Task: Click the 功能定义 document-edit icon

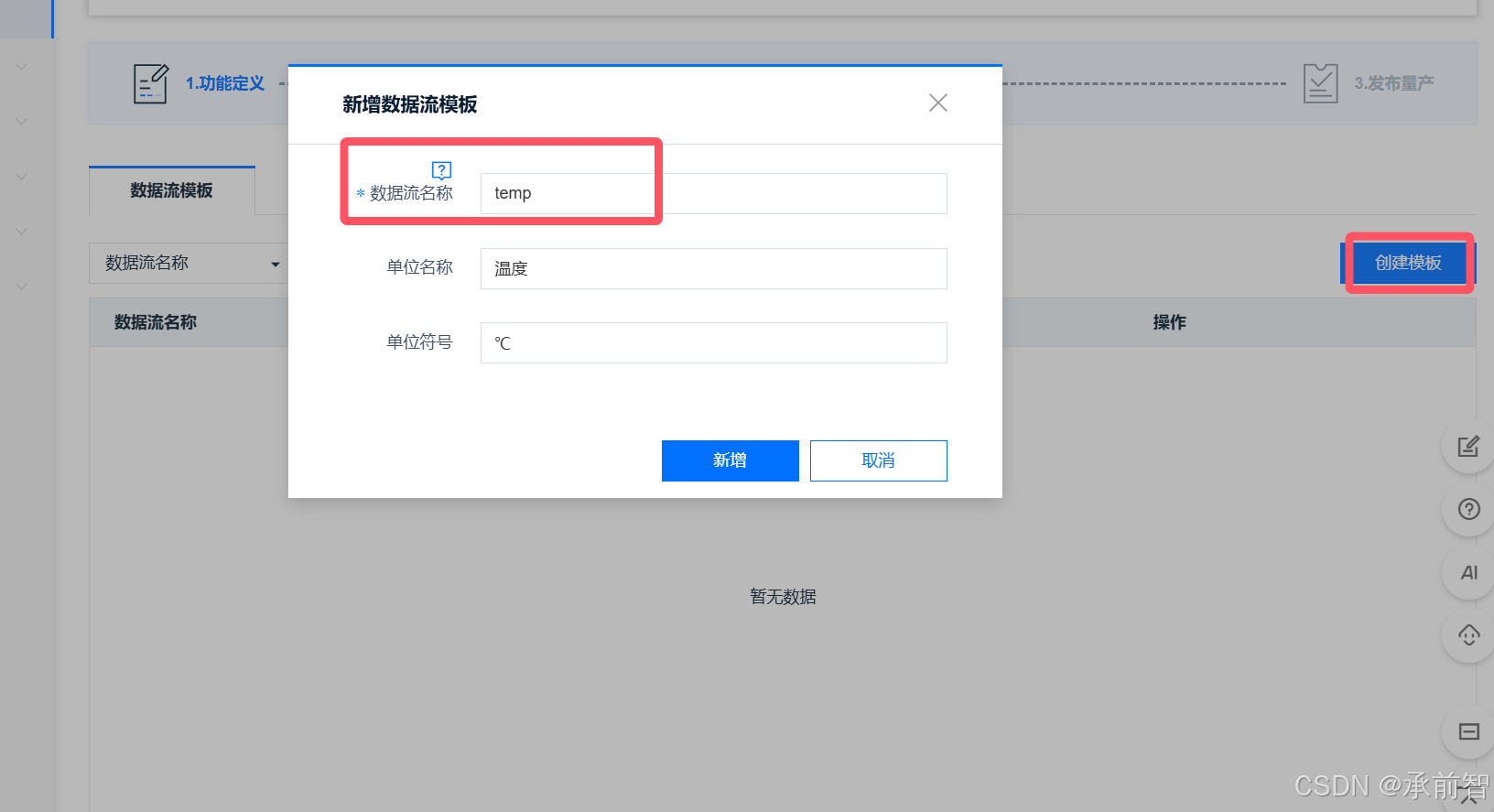Action: pyautogui.click(x=151, y=83)
